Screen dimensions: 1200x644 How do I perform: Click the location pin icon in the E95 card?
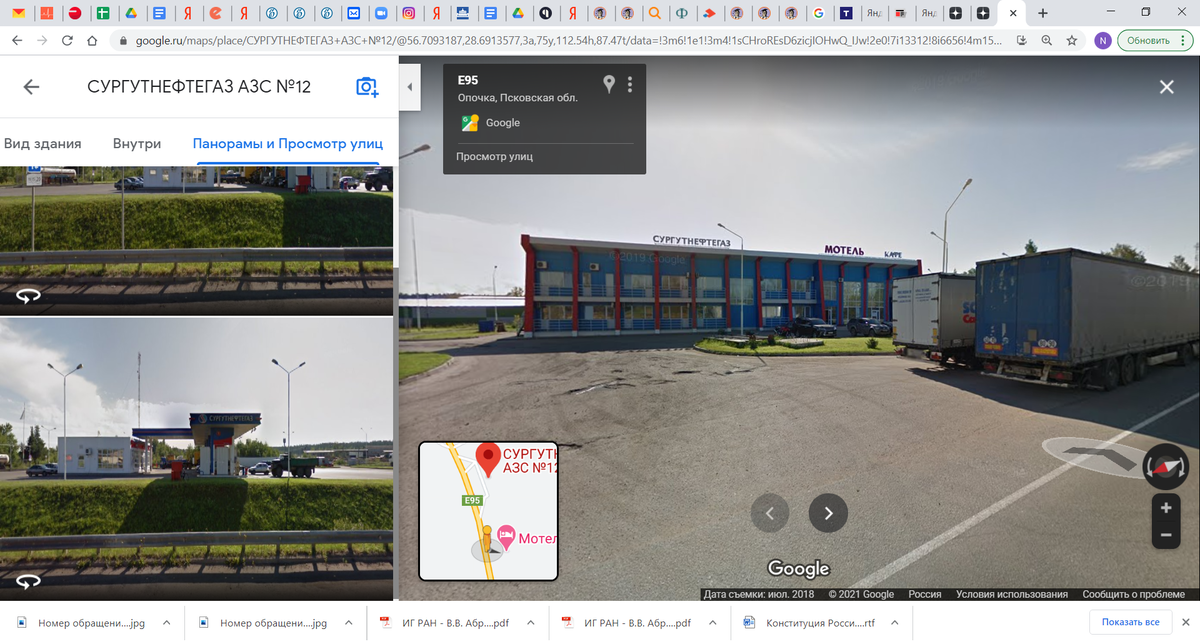tap(608, 84)
